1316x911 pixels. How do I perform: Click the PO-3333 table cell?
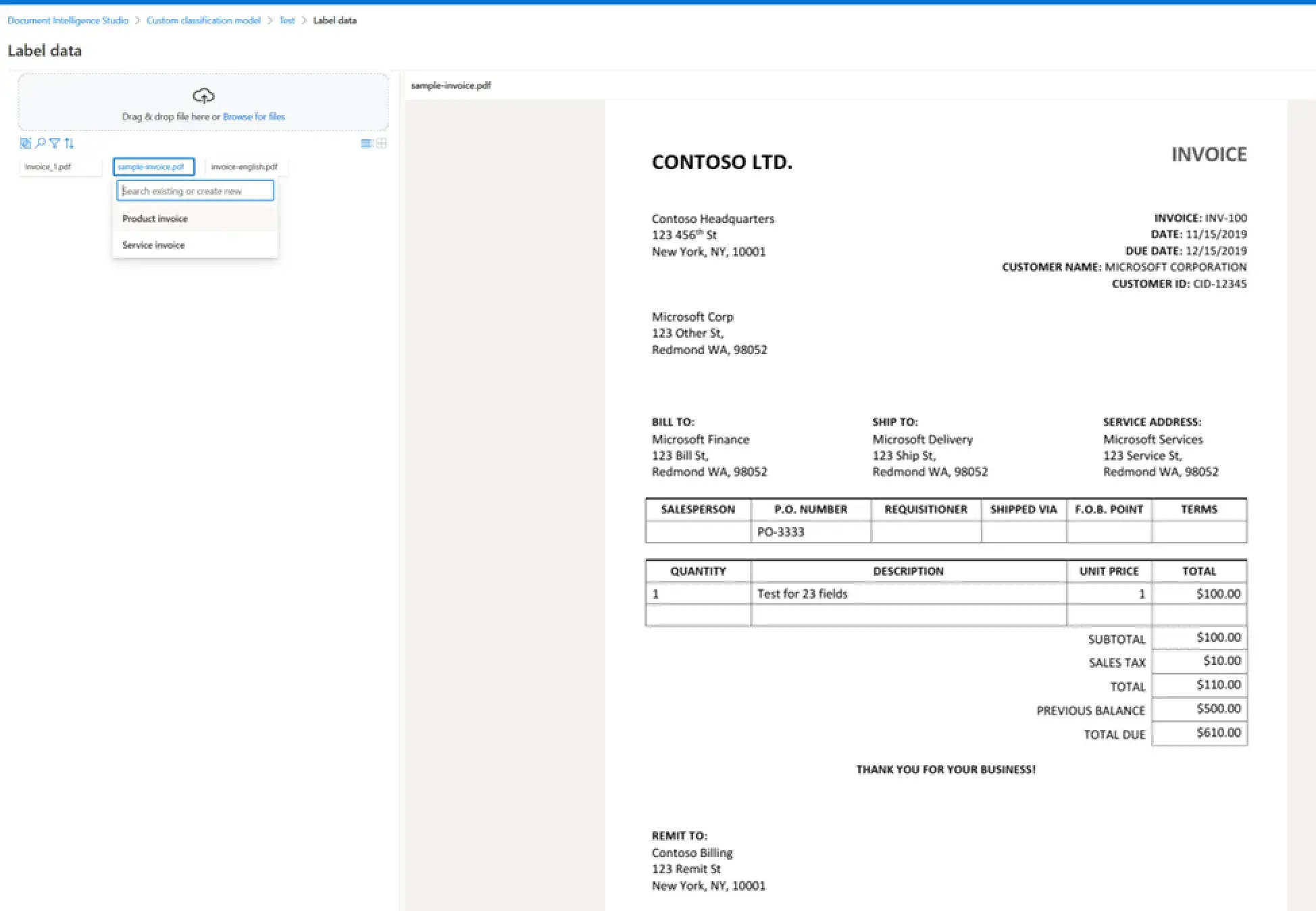tap(811, 532)
